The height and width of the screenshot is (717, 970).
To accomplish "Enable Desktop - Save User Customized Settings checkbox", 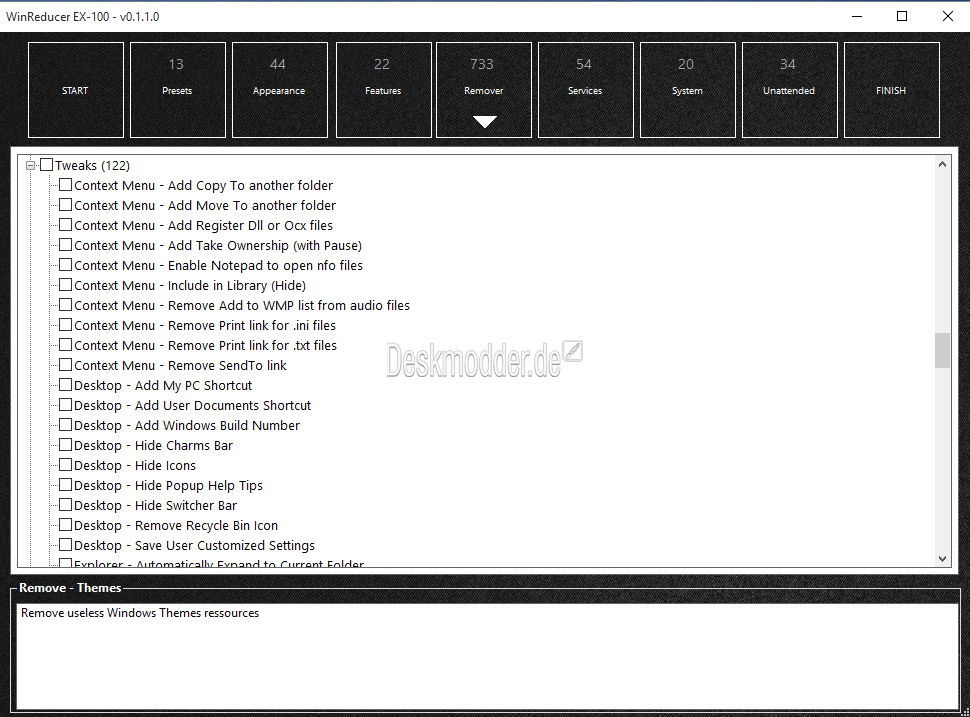I will (66, 545).
